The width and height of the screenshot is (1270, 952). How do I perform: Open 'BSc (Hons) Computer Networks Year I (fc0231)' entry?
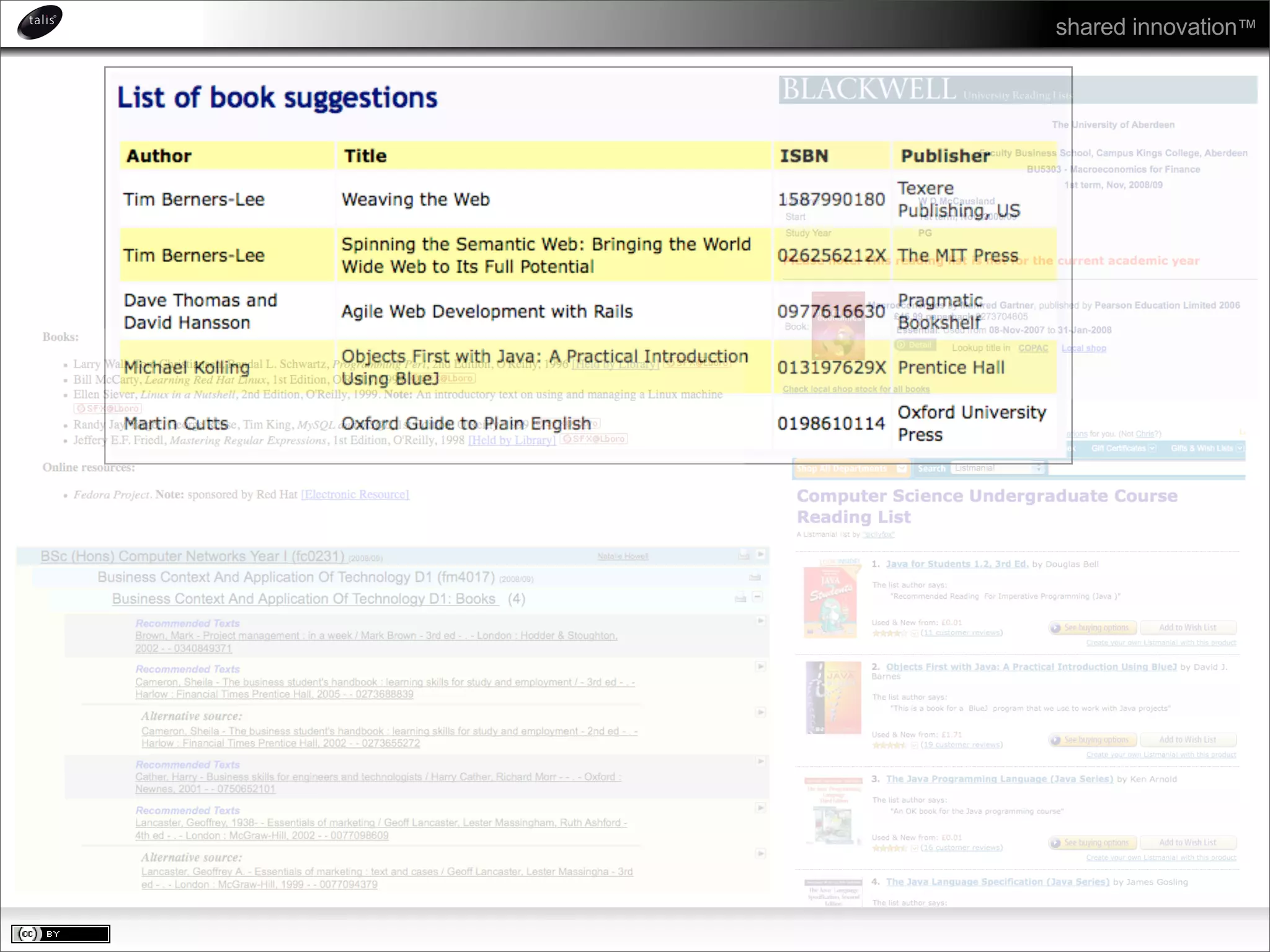[x=192, y=556]
